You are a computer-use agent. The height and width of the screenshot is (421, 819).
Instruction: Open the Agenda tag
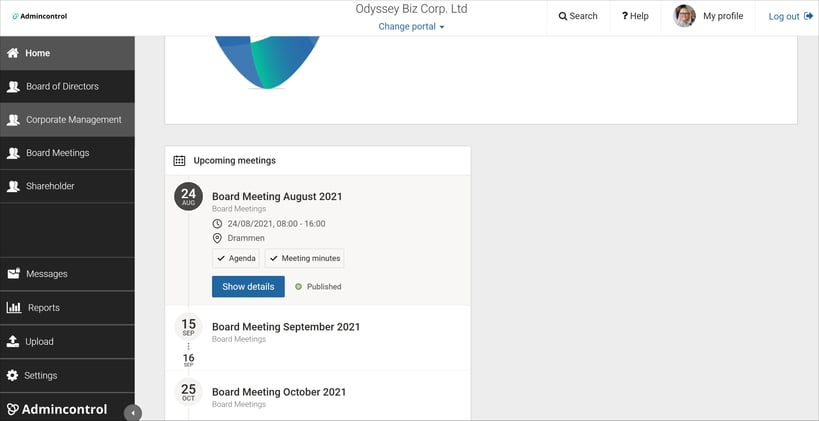pyautogui.click(x=236, y=258)
